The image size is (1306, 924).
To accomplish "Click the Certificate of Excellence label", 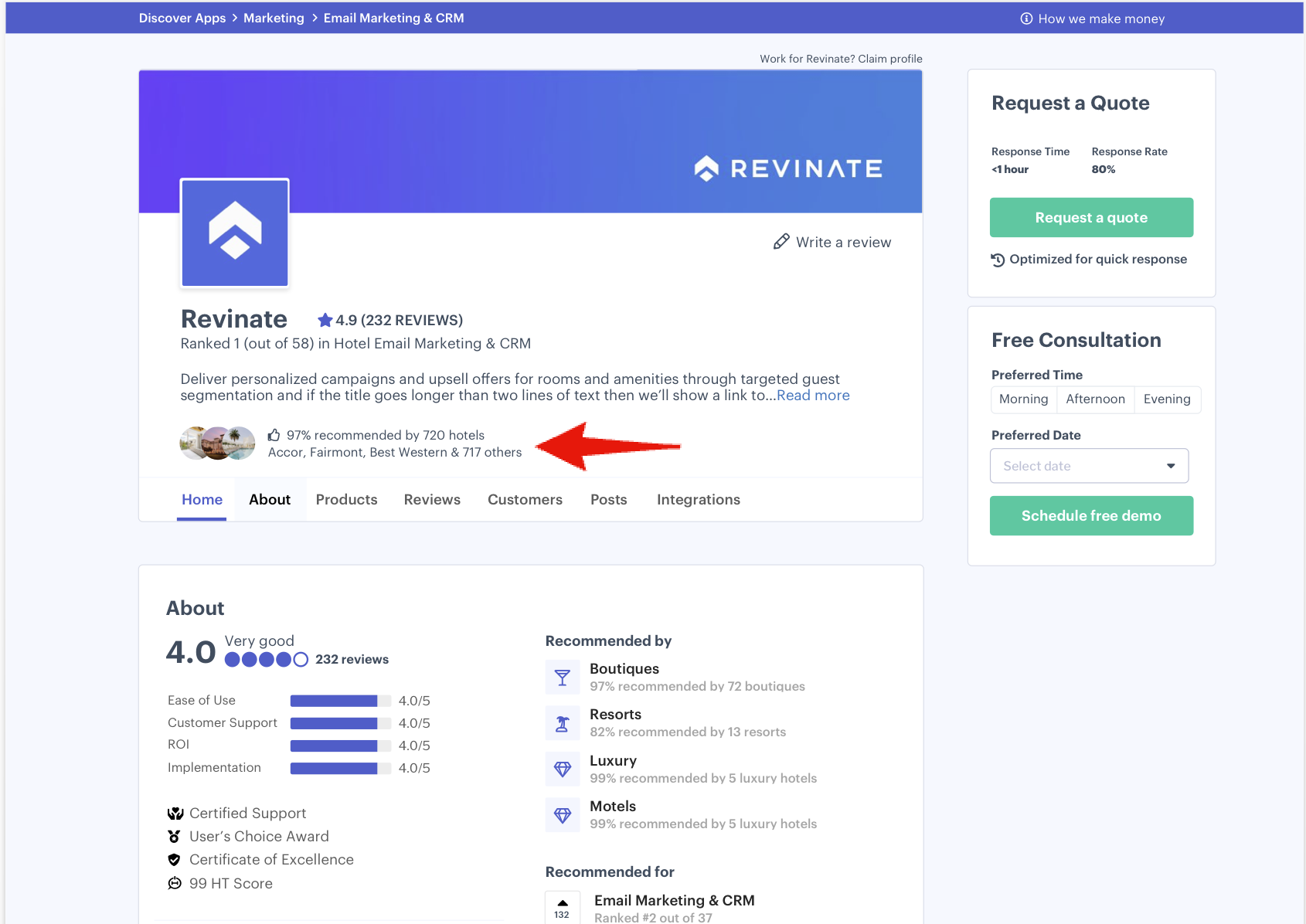I will tap(271, 860).
